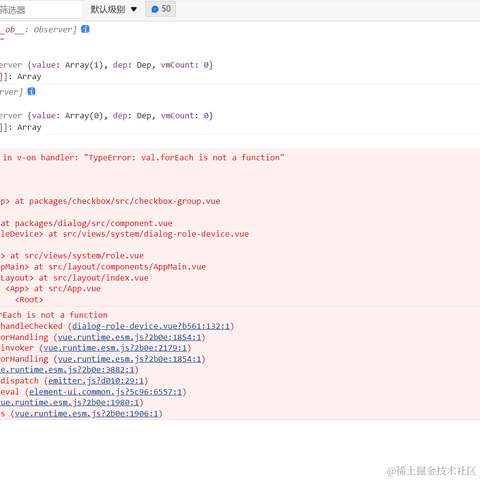480x480 pixels.
Task: Open first errorHandling vue.runtime.esm.js?2b0e:1854:1 link
Action: pos(129,337)
